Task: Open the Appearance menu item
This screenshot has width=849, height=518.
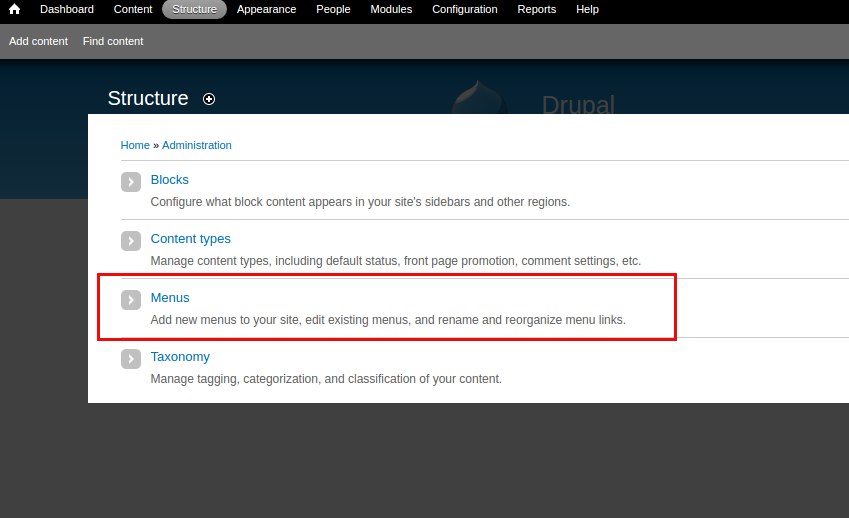Action: click(266, 9)
